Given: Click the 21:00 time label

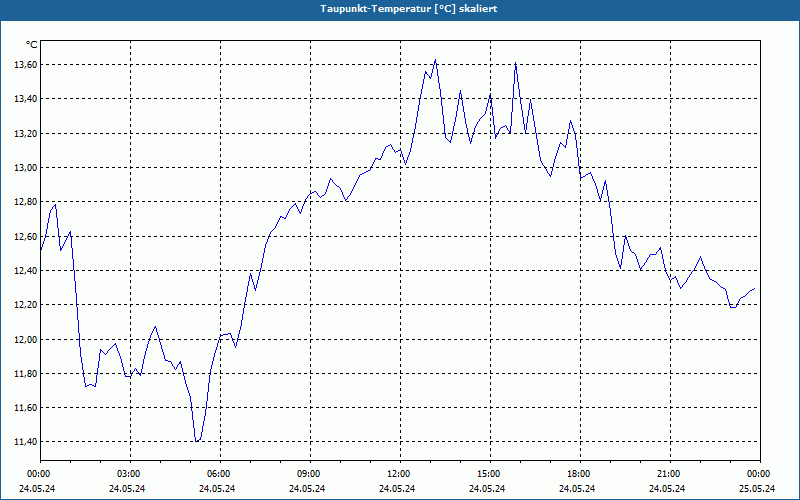Looking at the screenshot, I should tap(669, 474).
